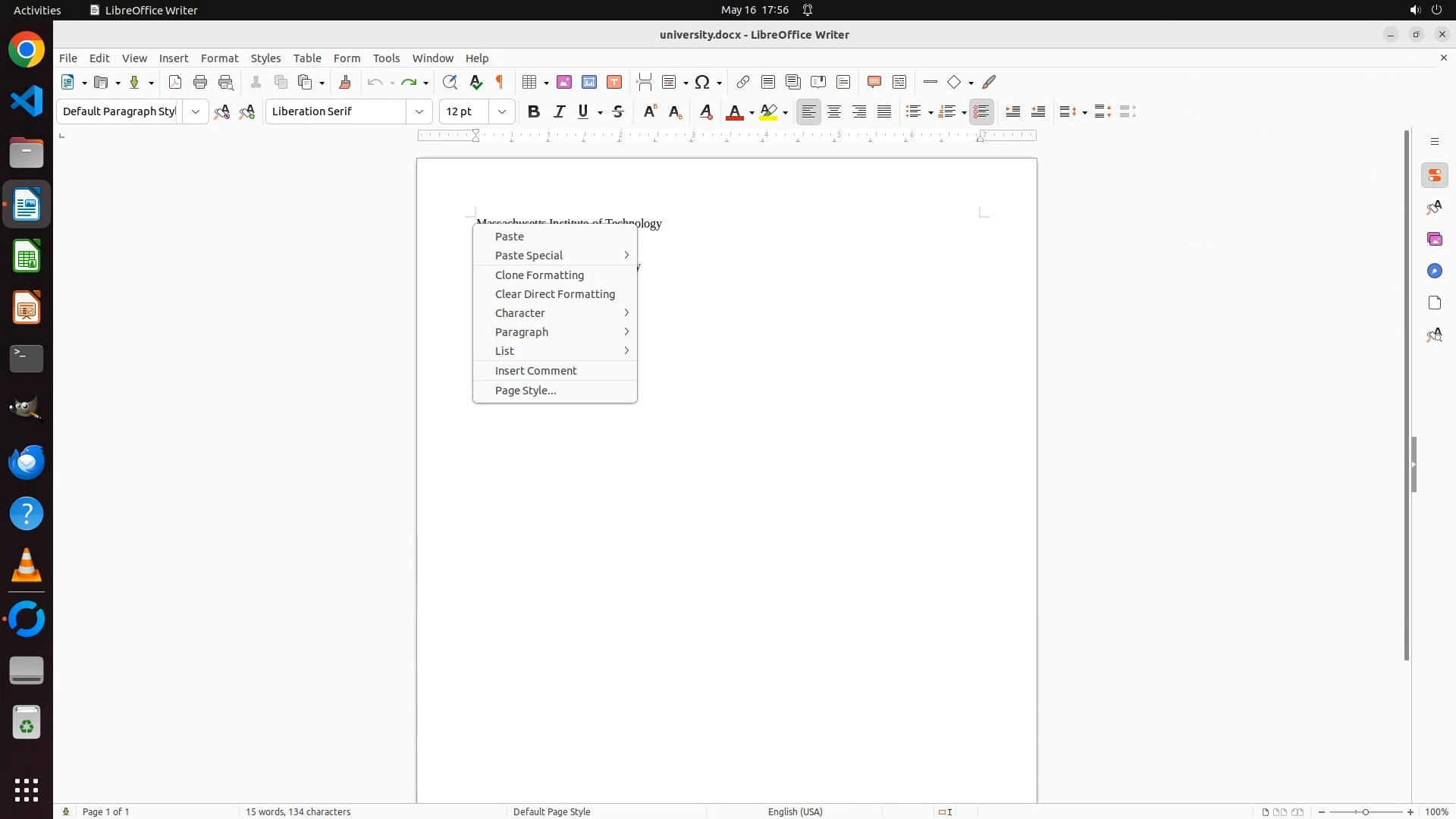Click the Insert Special Character omega icon
Screen dimensions: 1456x819
pyautogui.click(x=702, y=83)
